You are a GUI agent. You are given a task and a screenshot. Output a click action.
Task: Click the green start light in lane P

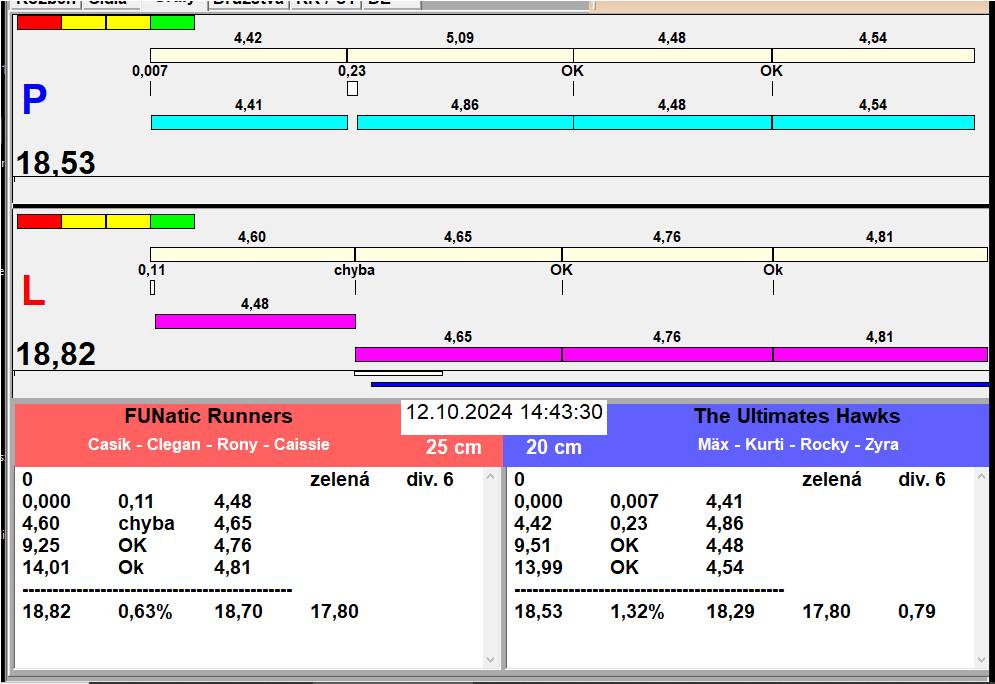[x=172, y=22]
